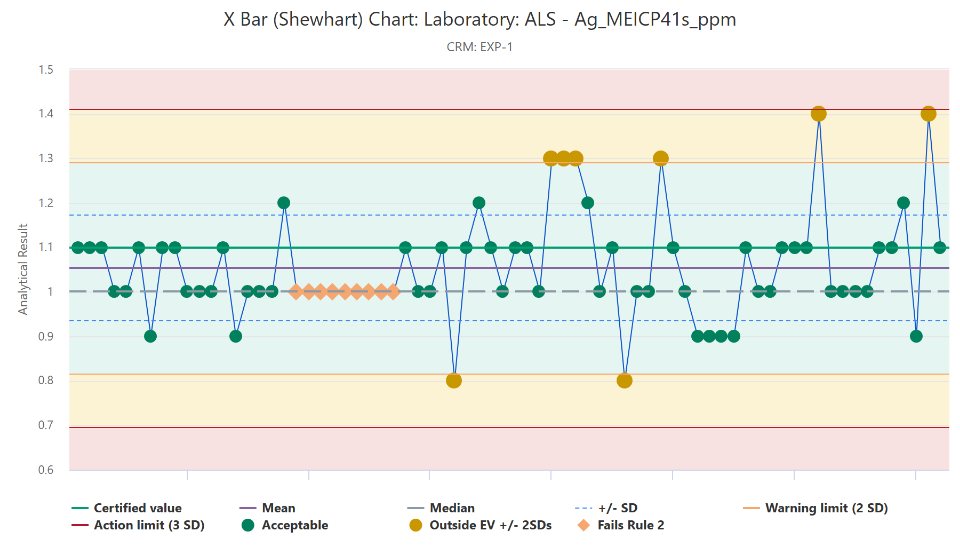The image size is (960, 555).
Task: Click the 0.6 y-axis label
Action: [46, 470]
